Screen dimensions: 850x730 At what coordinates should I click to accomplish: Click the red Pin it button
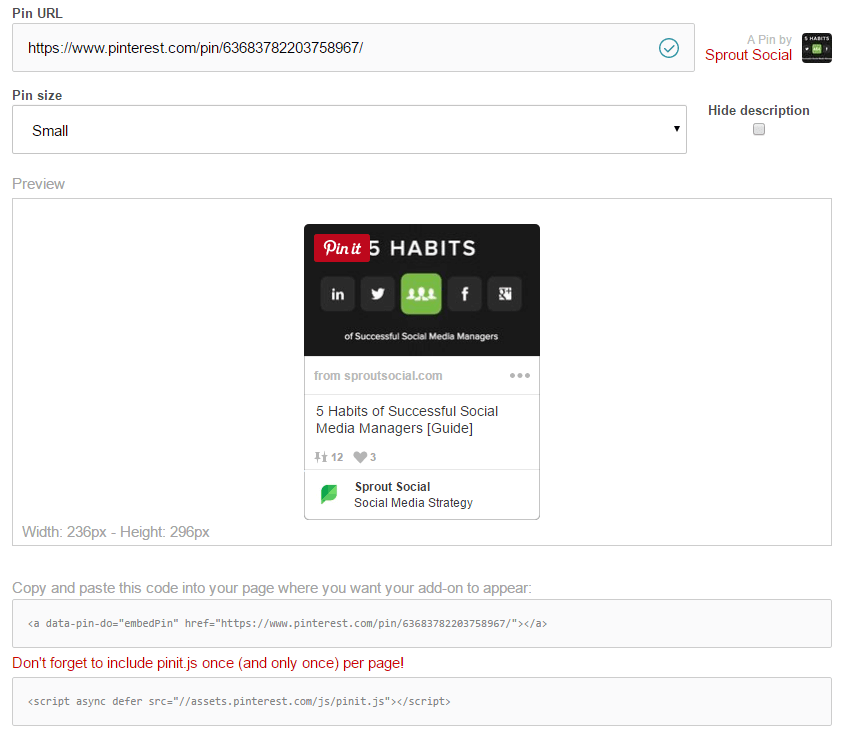[342, 248]
